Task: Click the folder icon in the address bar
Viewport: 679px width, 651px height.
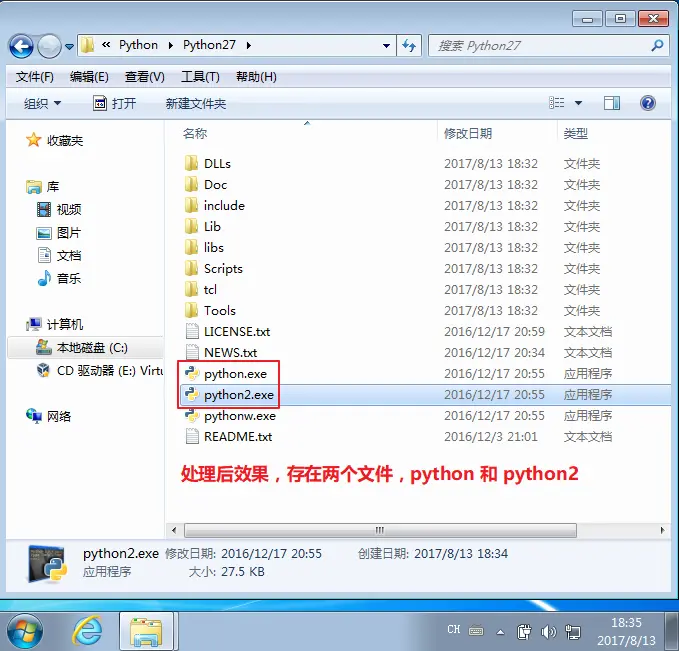Action: [x=87, y=45]
